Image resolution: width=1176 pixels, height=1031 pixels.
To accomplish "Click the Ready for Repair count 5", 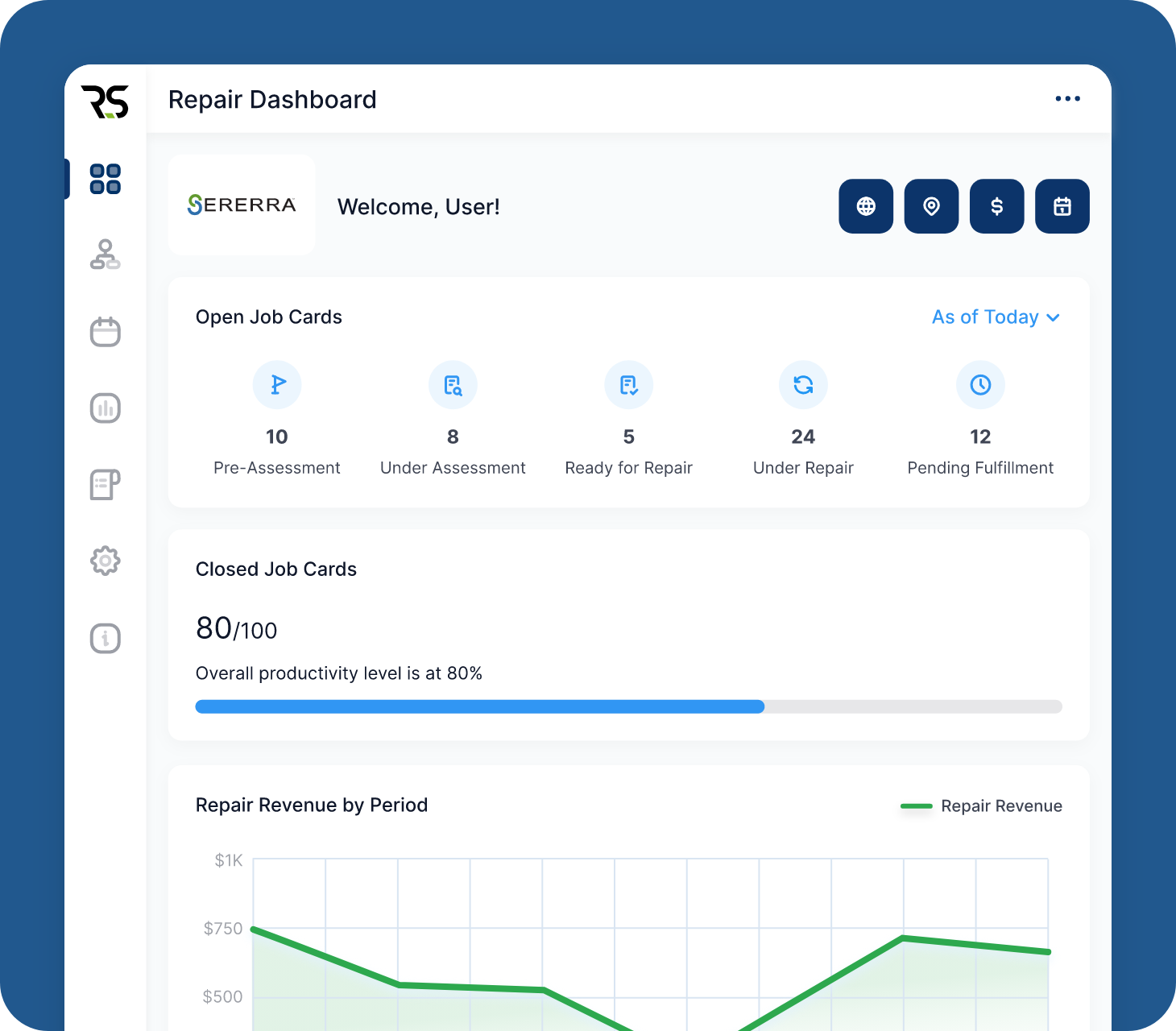I will [629, 437].
